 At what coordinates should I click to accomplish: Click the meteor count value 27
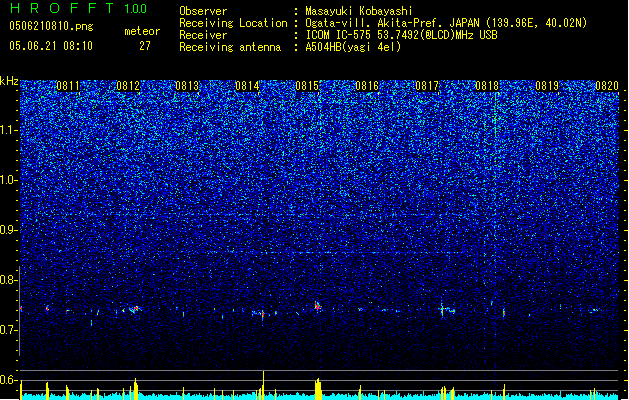pos(145,46)
